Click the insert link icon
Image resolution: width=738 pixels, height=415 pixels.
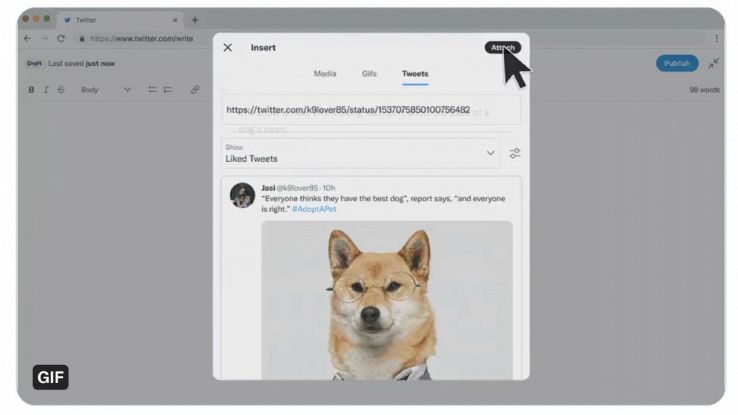[195, 89]
